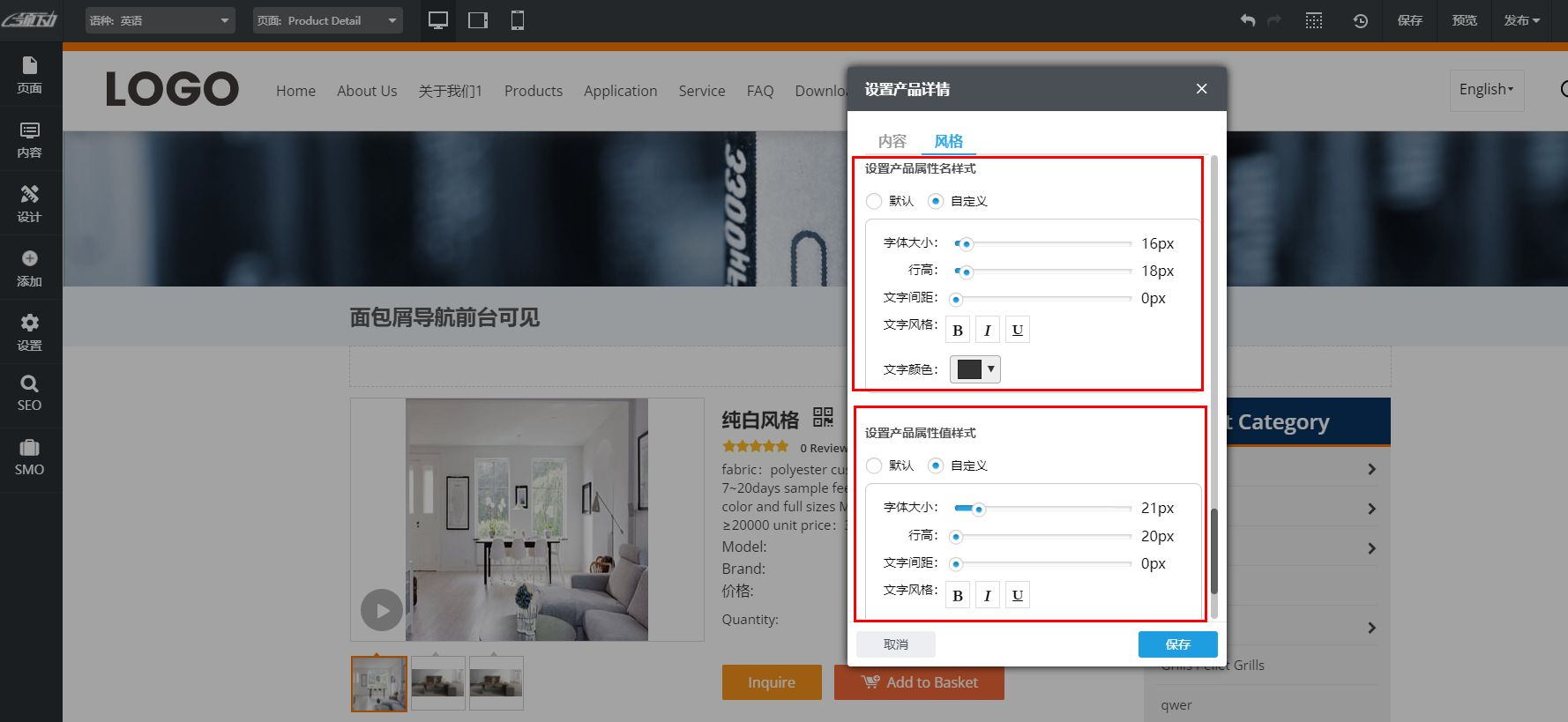
Task: Click the 取消 cancel button
Action: (x=895, y=644)
